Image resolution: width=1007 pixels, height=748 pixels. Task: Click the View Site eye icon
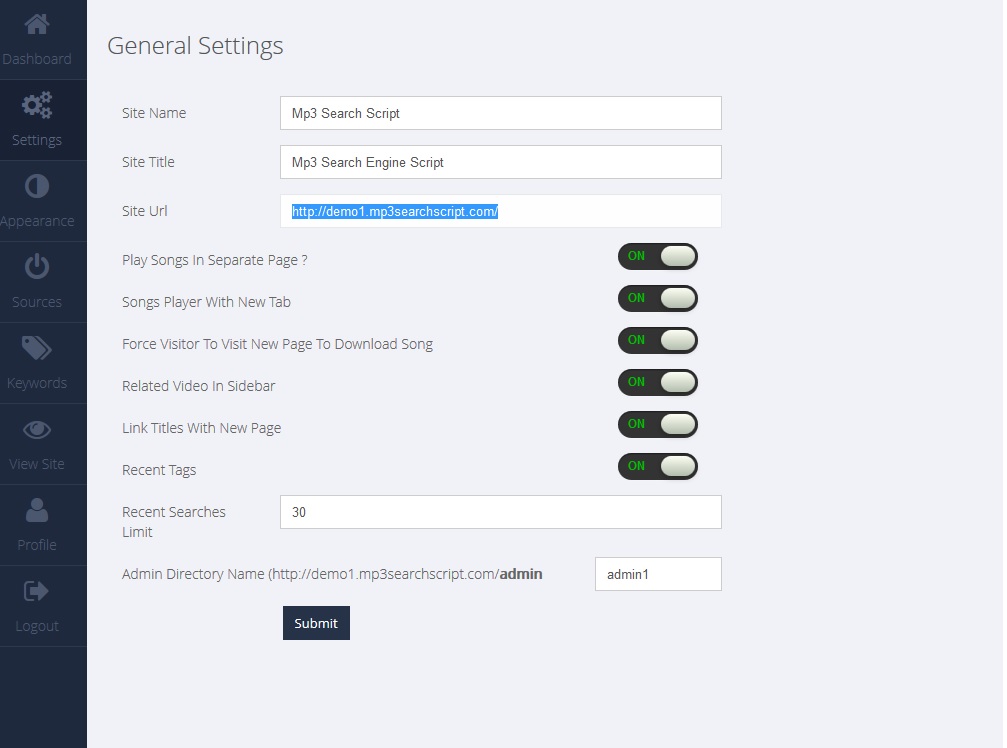pos(37,429)
